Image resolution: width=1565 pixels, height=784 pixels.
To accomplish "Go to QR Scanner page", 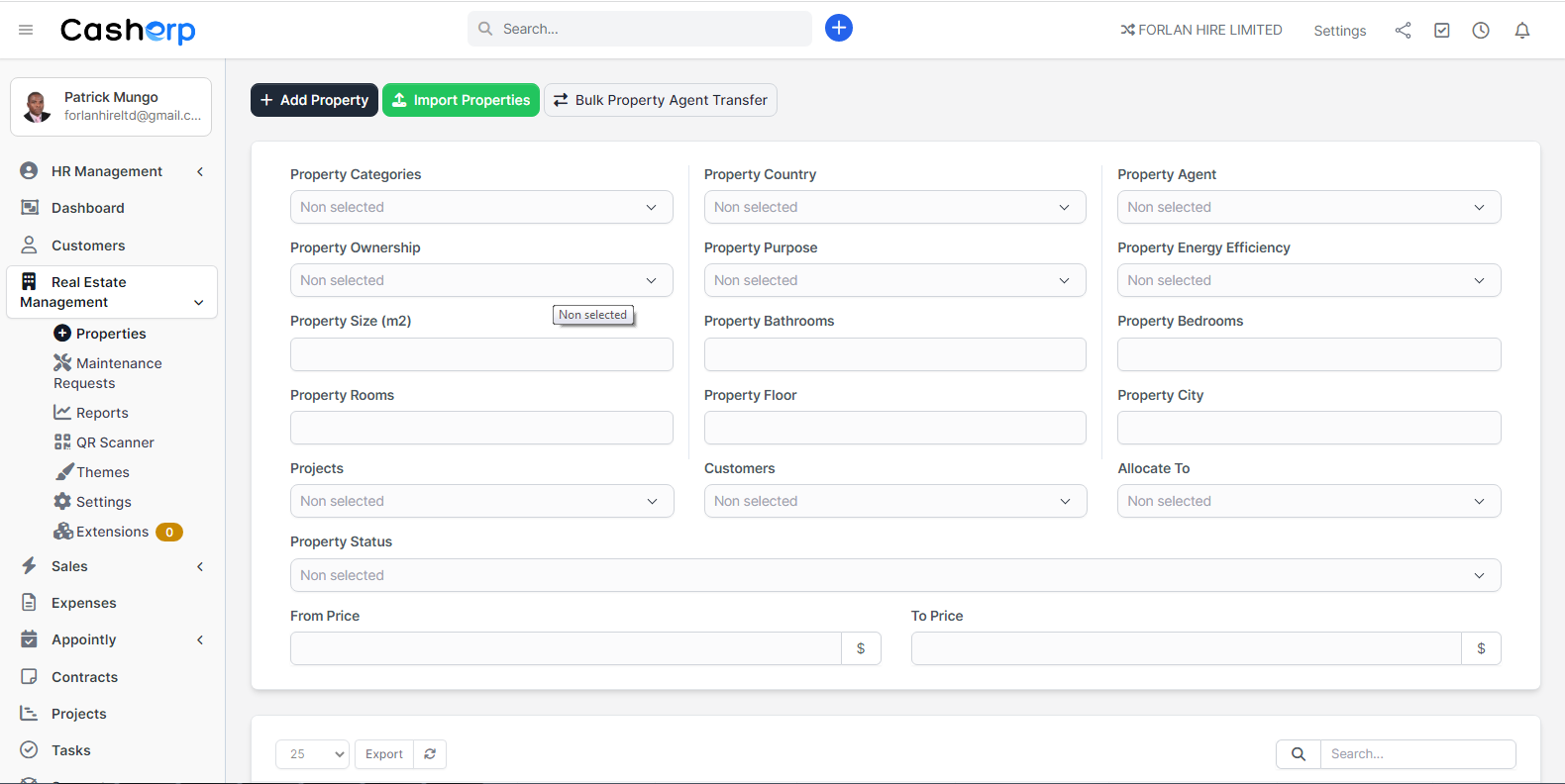I will pos(115,442).
